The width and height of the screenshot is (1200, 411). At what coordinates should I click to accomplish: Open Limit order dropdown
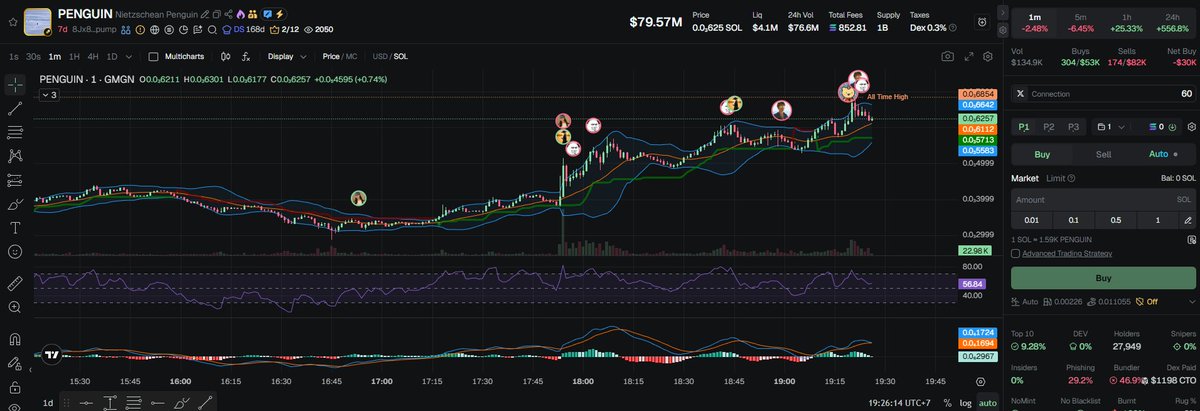coord(1060,178)
